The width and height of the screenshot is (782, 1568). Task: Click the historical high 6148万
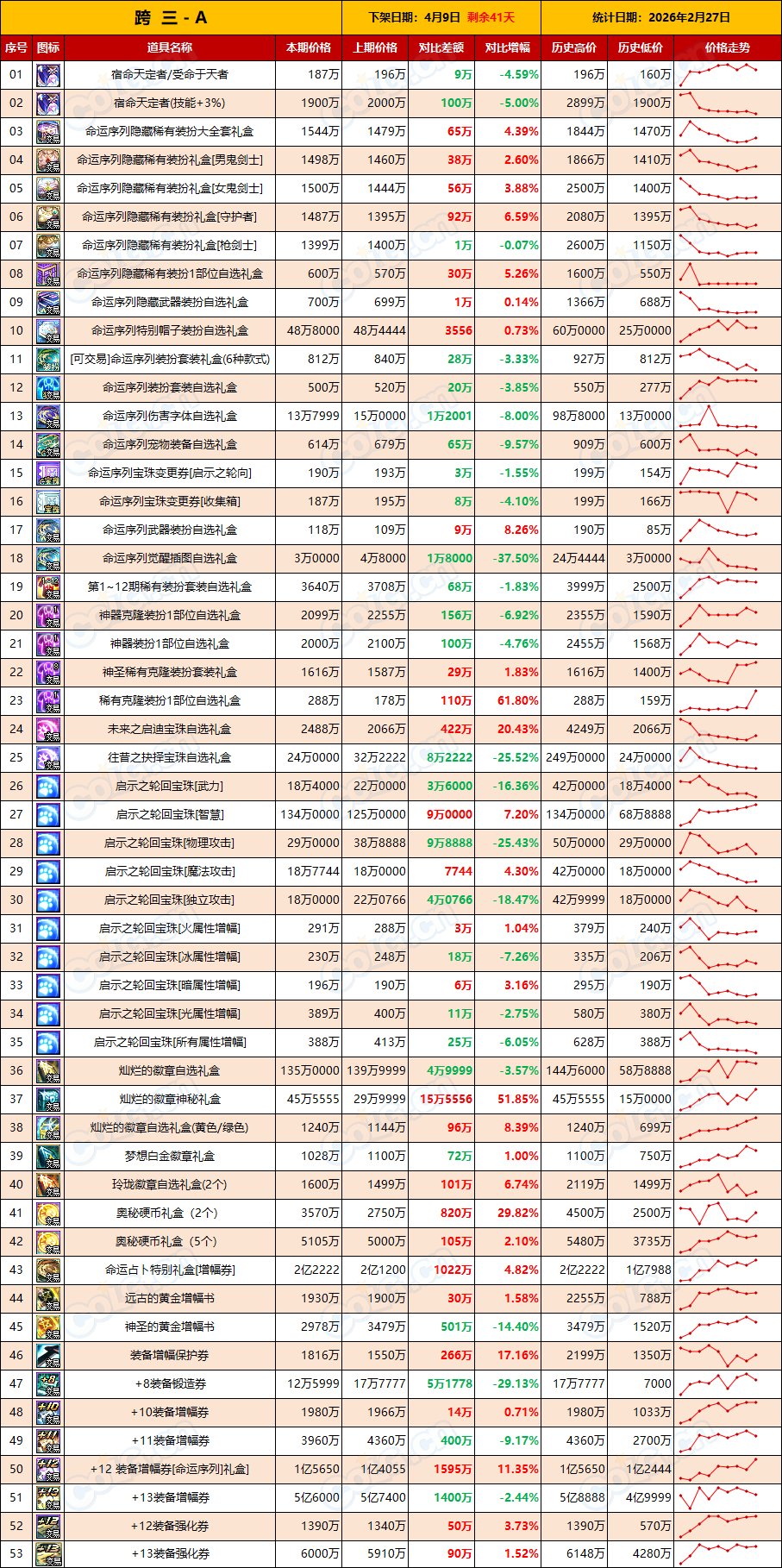point(585,1555)
